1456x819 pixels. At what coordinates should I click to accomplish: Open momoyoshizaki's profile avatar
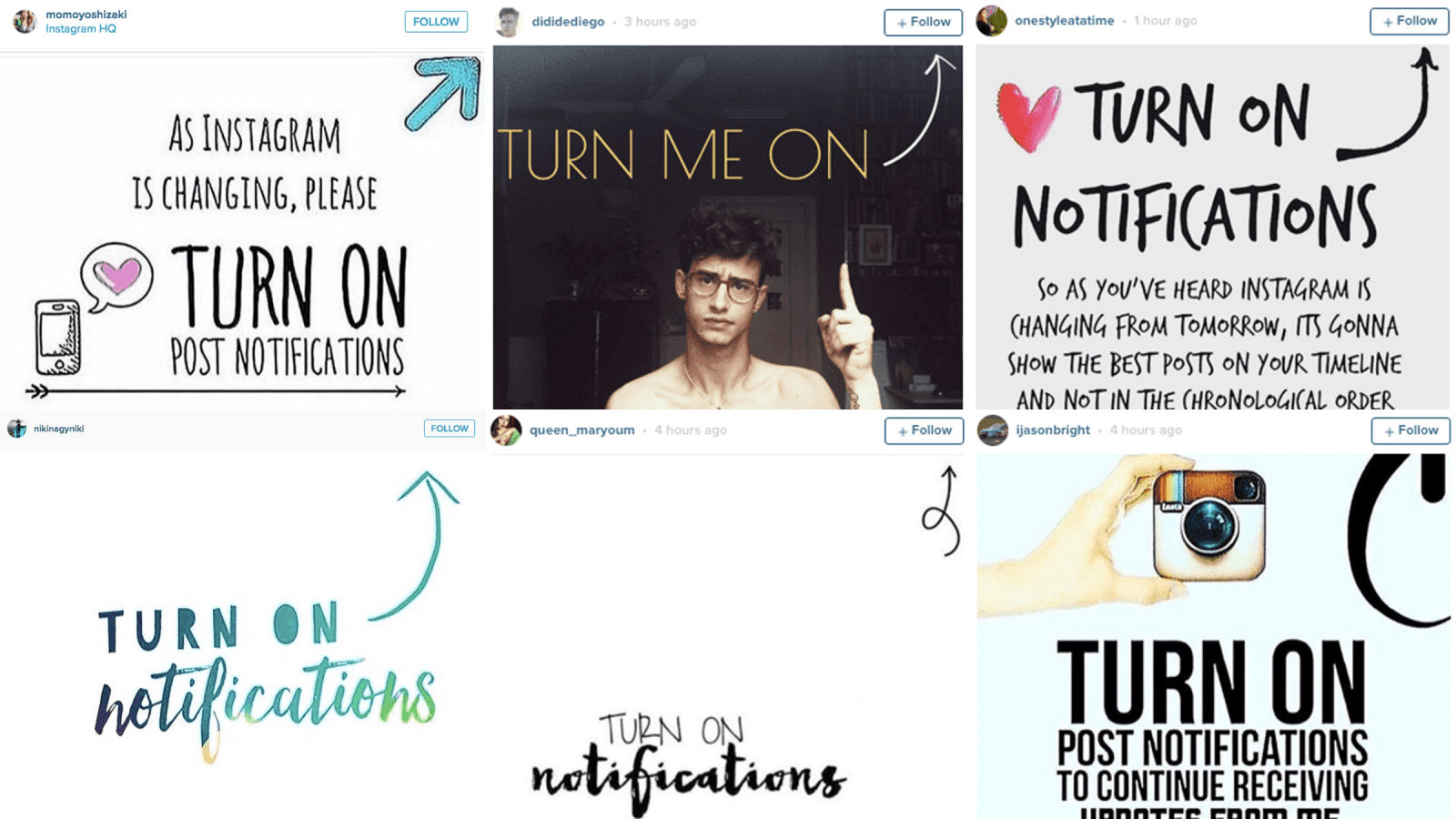(x=25, y=21)
